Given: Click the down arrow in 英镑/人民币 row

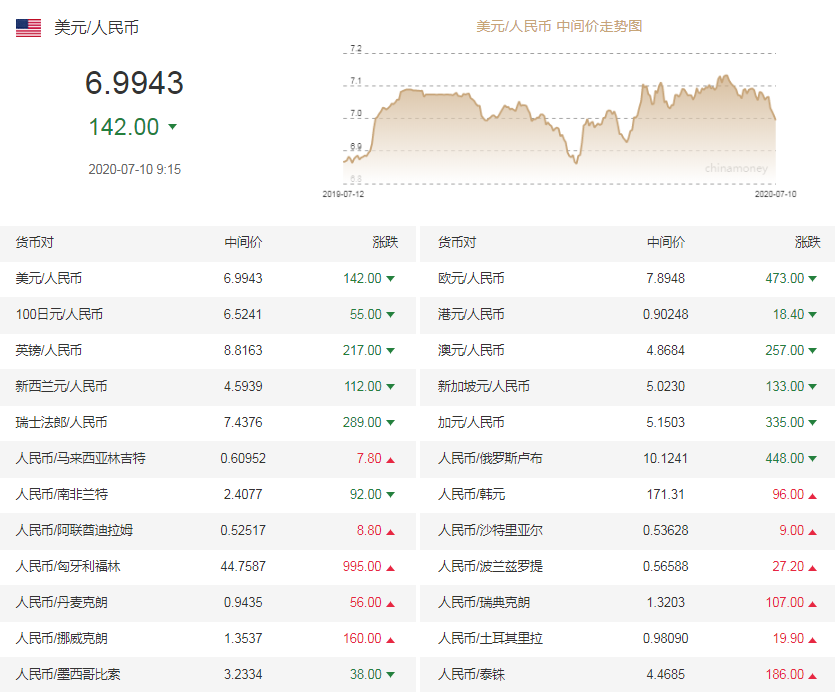Looking at the screenshot, I should (390, 351).
